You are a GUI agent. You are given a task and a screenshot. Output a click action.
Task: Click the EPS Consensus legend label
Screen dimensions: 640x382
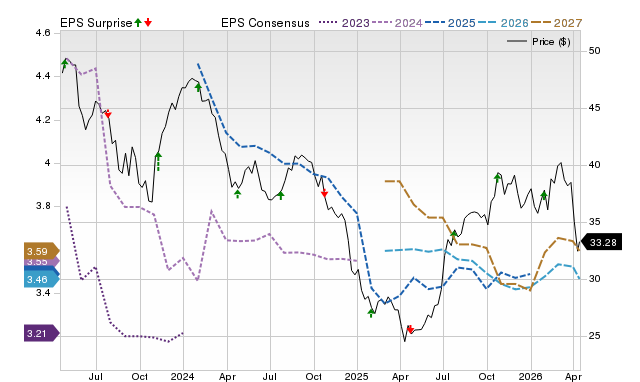265,23
